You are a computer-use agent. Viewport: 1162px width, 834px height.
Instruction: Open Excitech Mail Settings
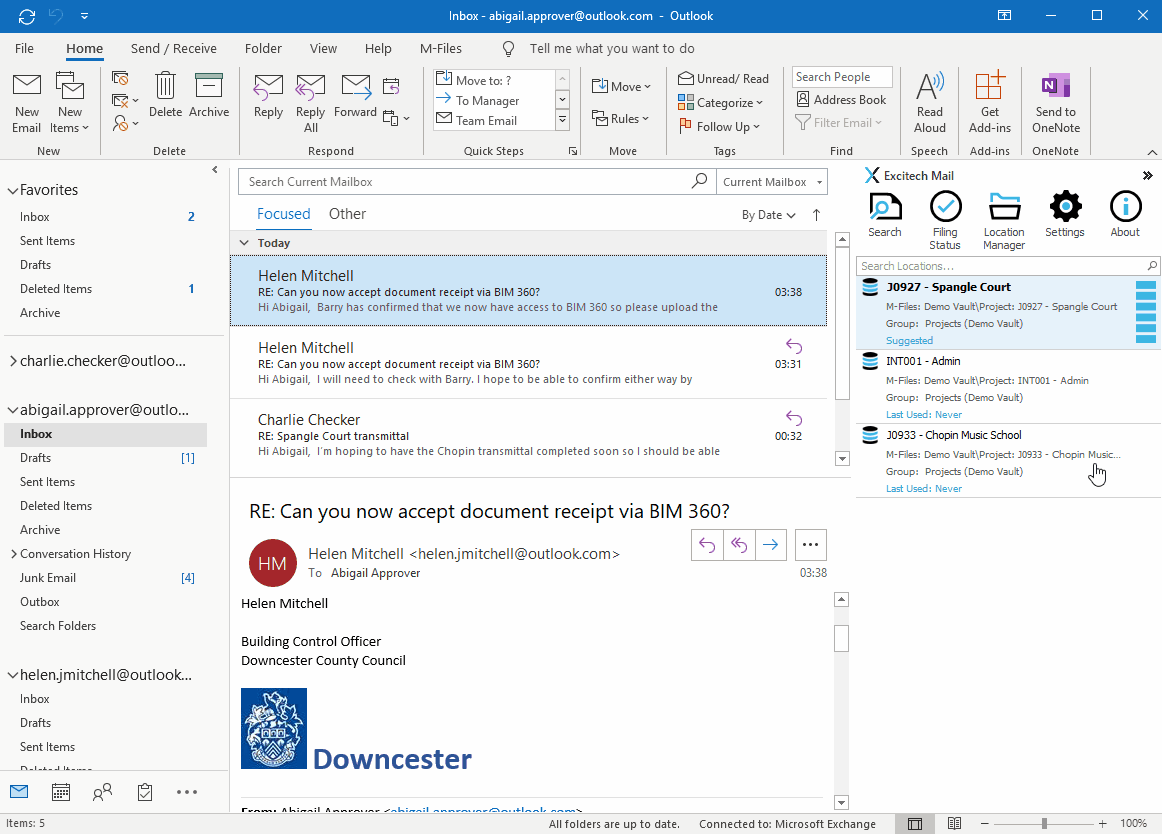click(x=1064, y=212)
